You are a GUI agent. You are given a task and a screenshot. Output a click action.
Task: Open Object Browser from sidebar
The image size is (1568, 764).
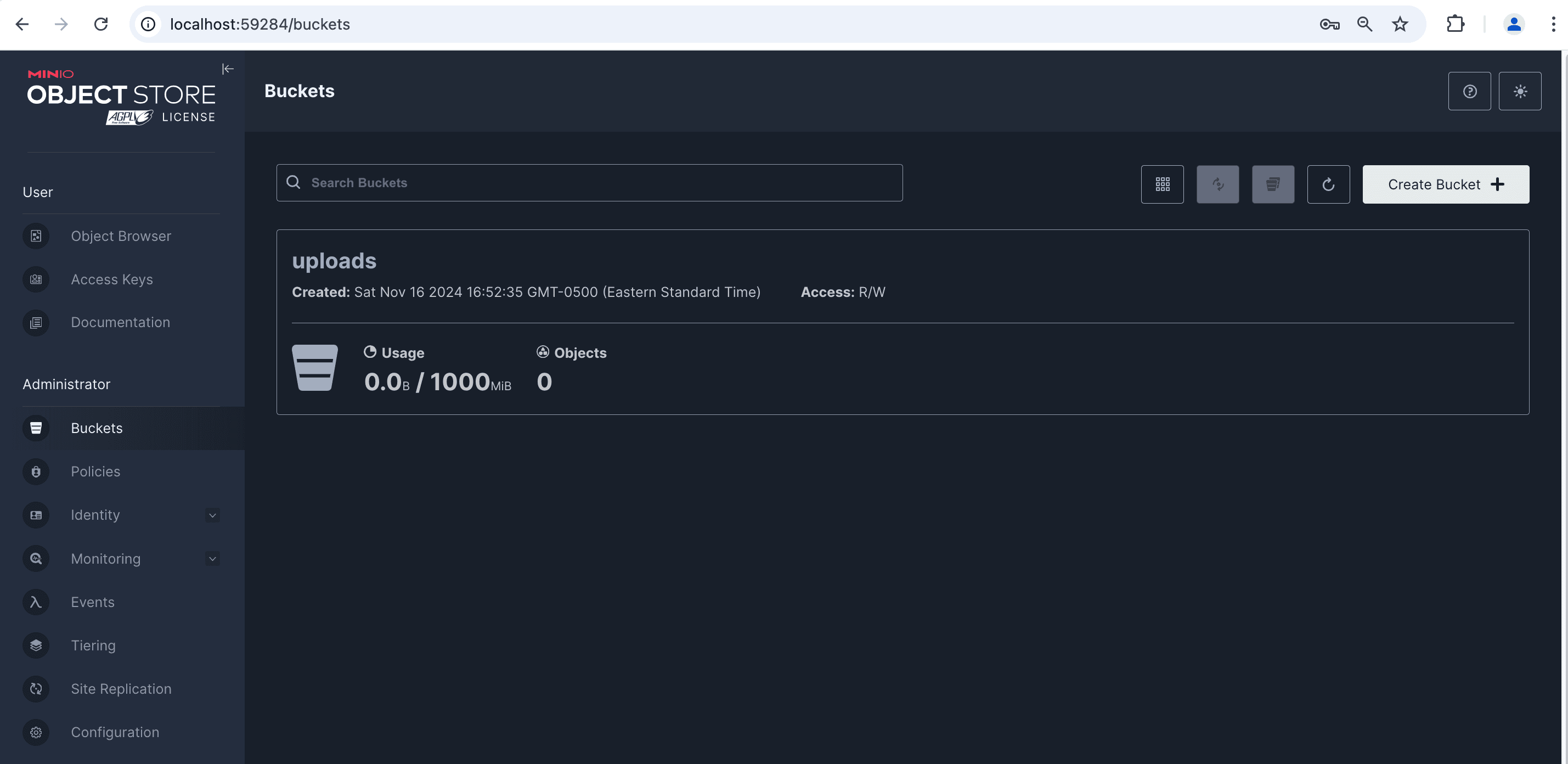(x=121, y=236)
